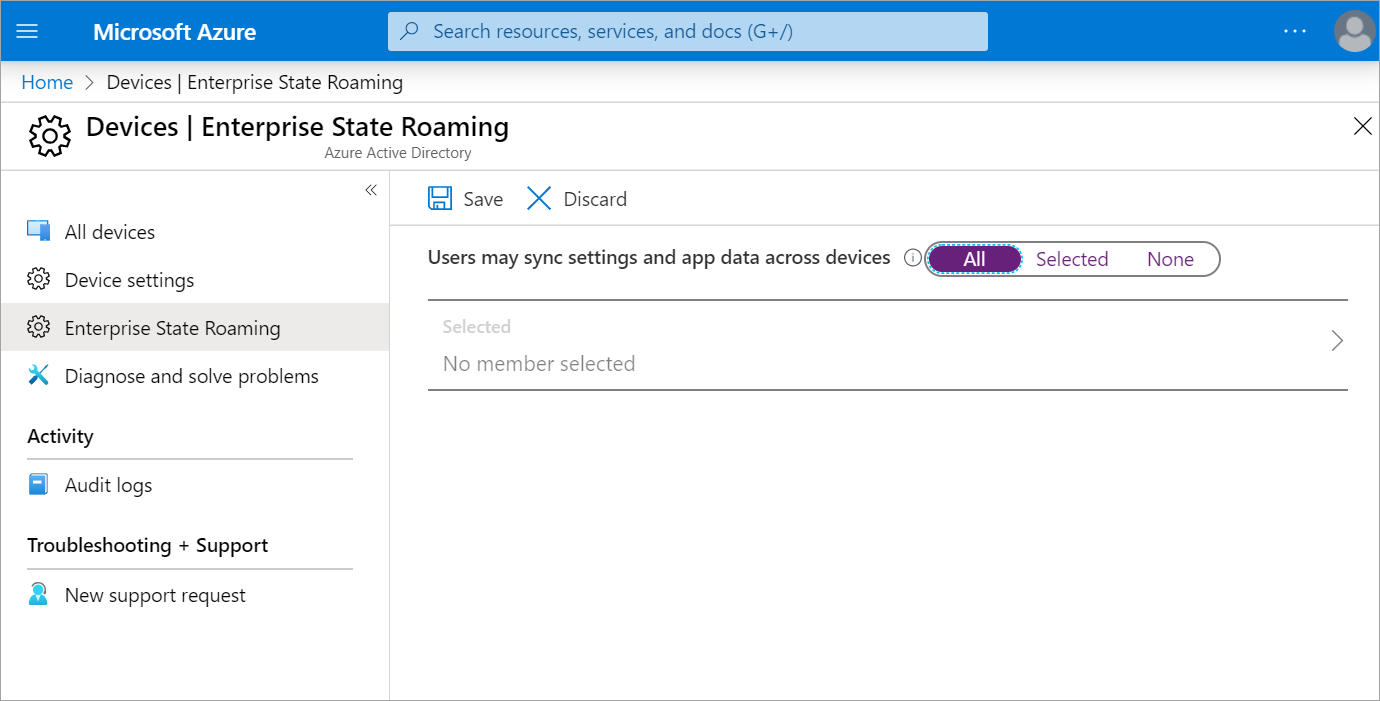Viewport: 1380px width, 701px height.
Task: Open Device settings menu item
Action: (x=195, y=280)
